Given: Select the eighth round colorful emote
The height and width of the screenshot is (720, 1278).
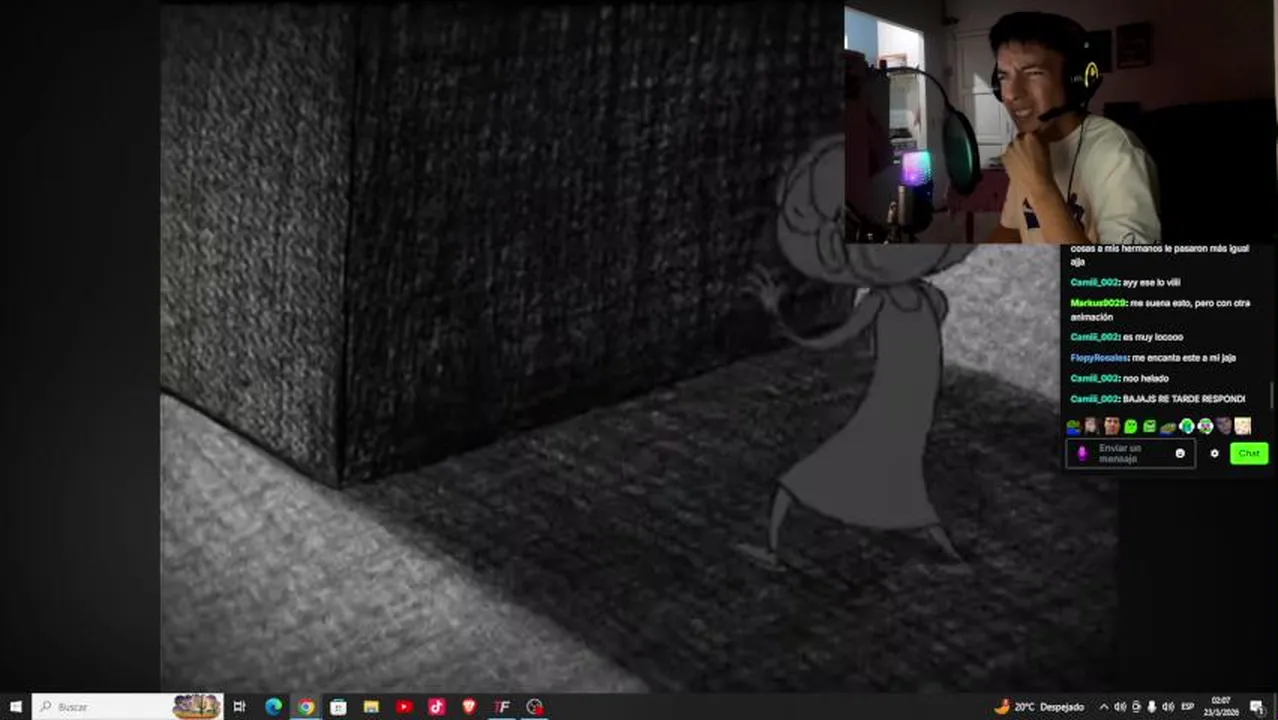Looking at the screenshot, I should (x=1205, y=426).
